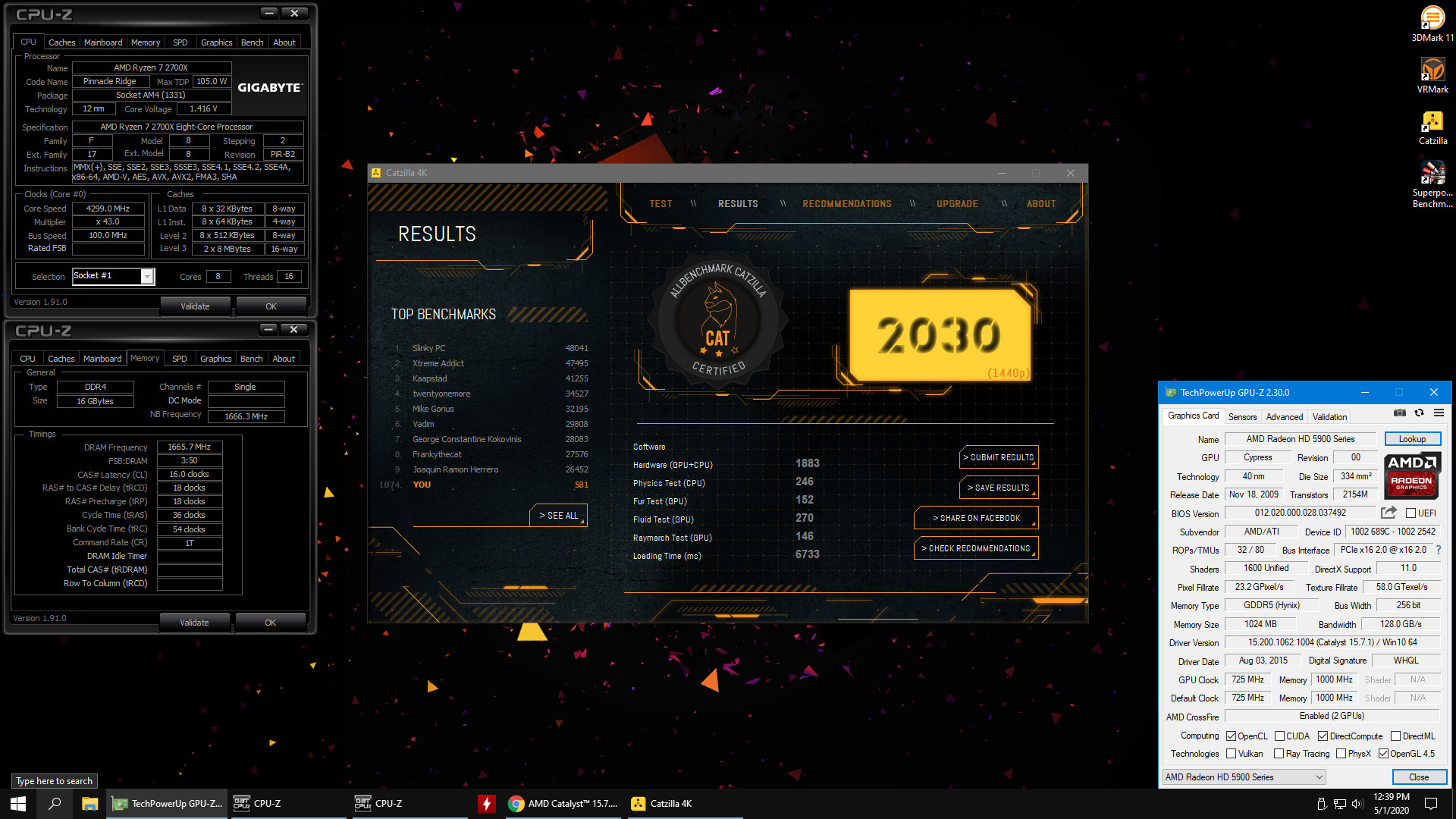Open the RECOMMENDATIONS tab in Catzilla
Viewport: 1456px width, 819px height.
[847, 204]
